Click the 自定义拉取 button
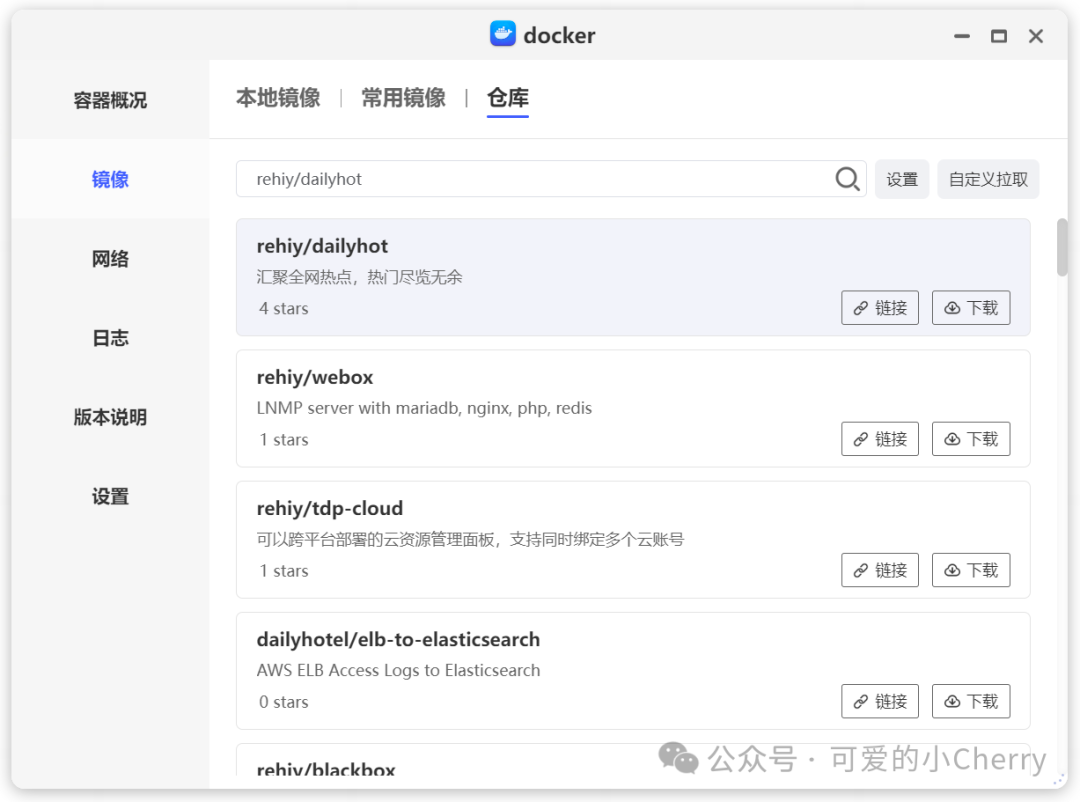 988,180
